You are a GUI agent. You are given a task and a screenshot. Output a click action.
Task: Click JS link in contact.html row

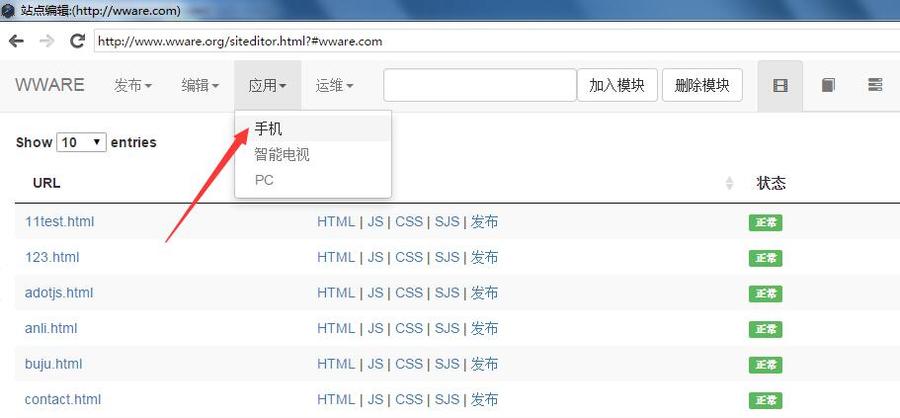375,400
